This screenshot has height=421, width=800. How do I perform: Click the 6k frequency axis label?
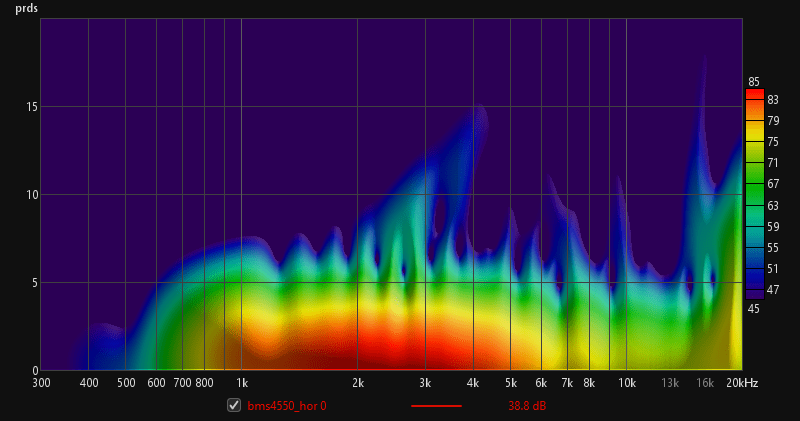pyautogui.click(x=541, y=383)
